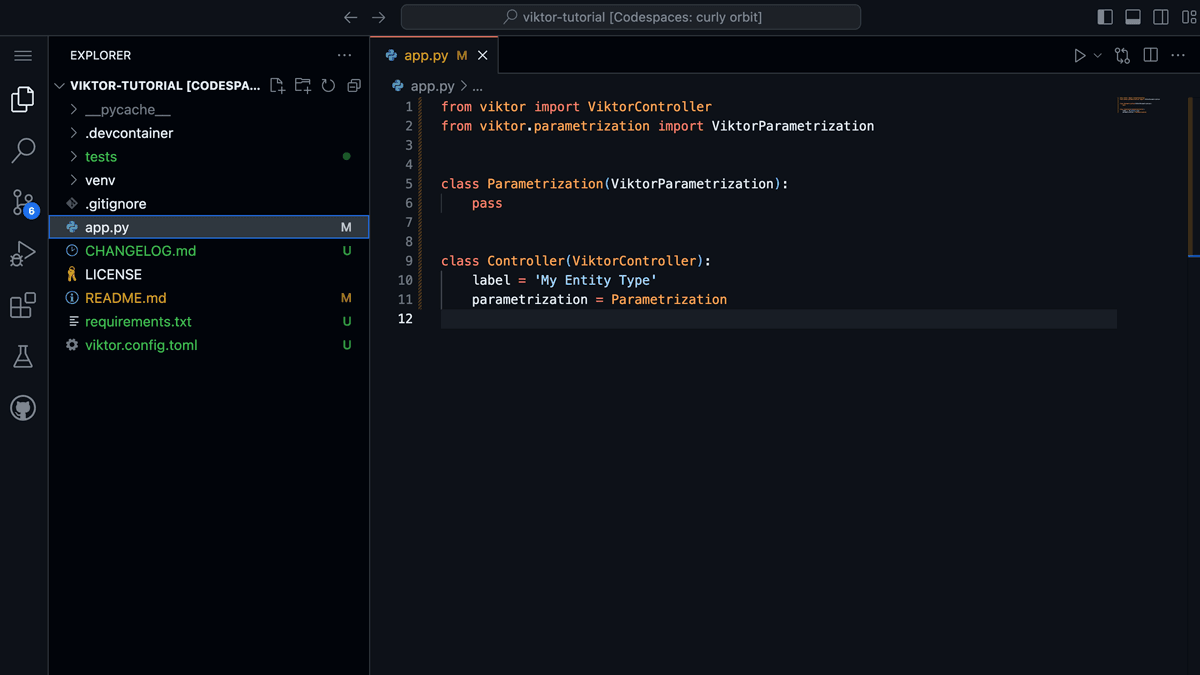Toggle the primary sidebar visibility
This screenshot has height=675, width=1200.
(1104, 16)
